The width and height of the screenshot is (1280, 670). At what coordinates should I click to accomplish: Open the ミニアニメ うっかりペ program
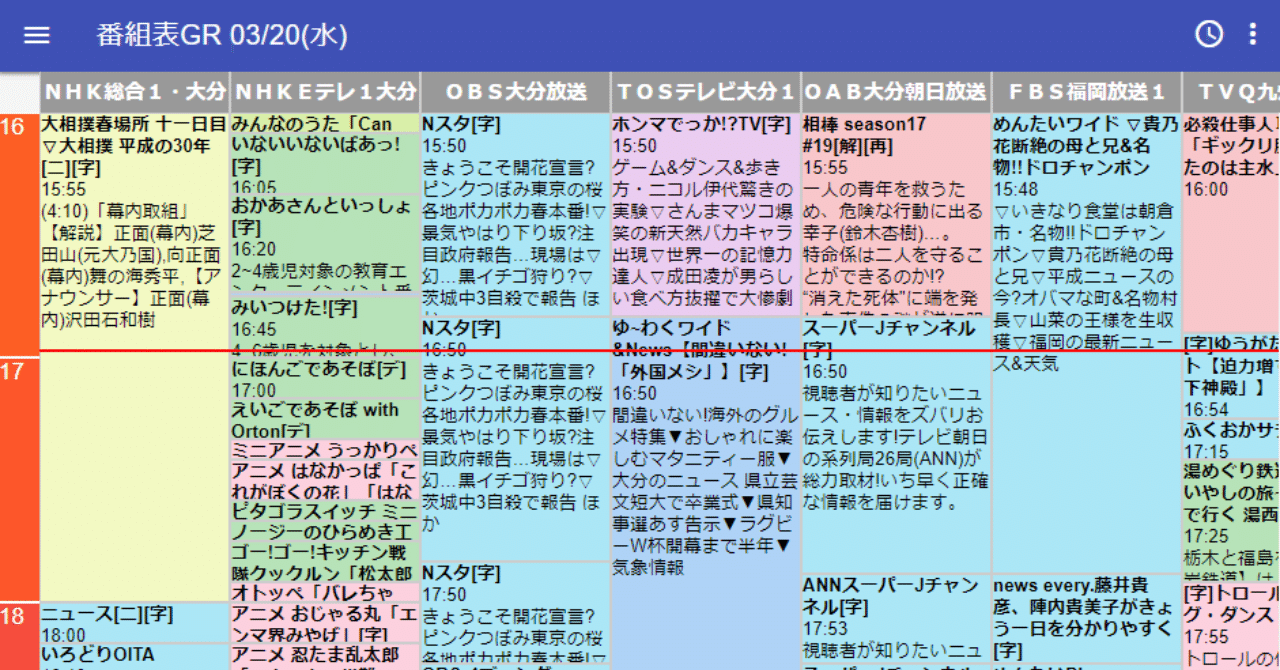click(x=325, y=448)
